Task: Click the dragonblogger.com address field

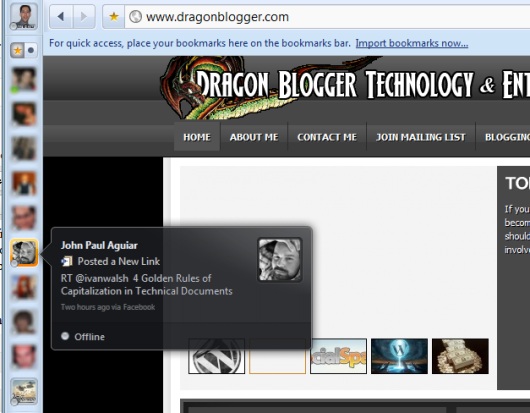Action: pyautogui.click(x=327, y=17)
